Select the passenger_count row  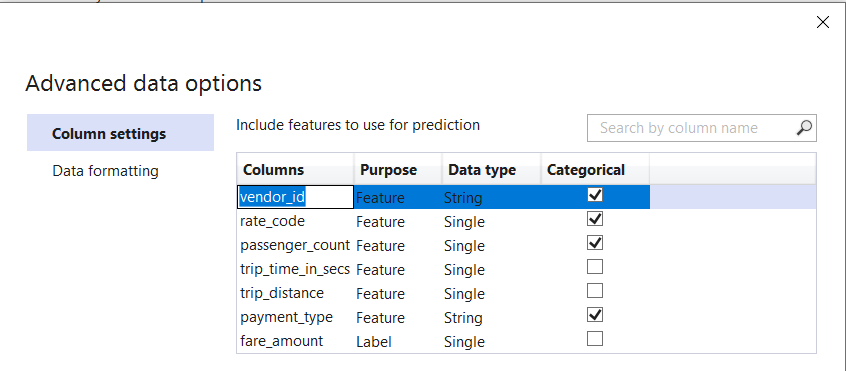point(526,245)
